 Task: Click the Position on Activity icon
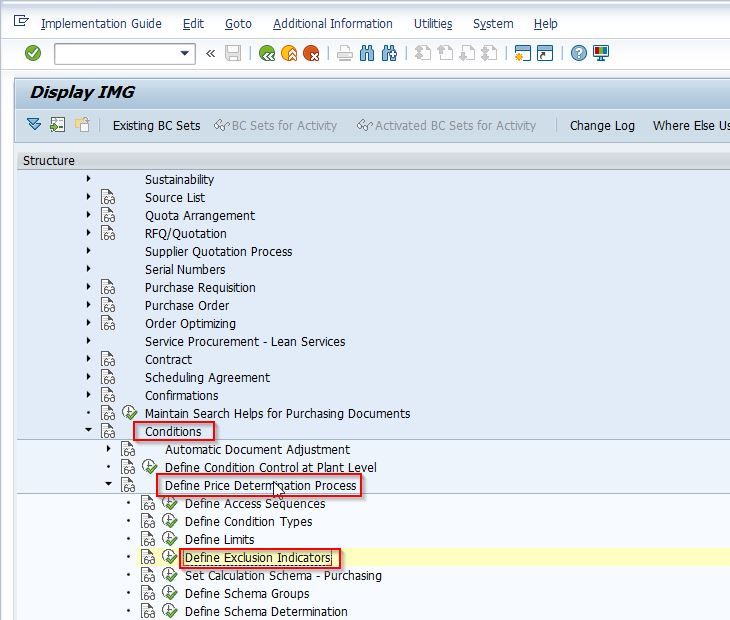(x=57, y=125)
